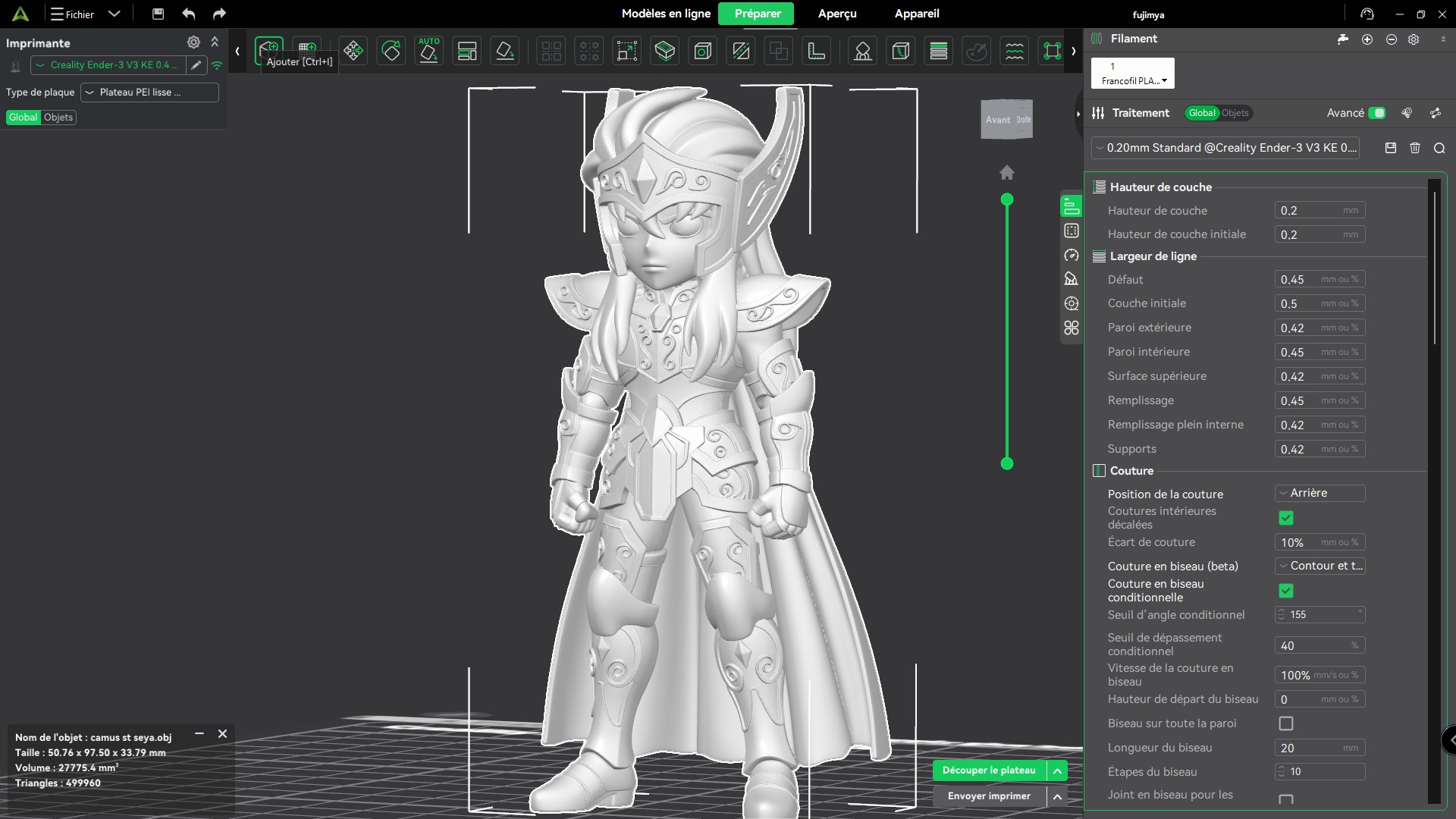The image size is (1456, 819).
Task: Save the process preset with disk icon
Action: tap(1391, 148)
